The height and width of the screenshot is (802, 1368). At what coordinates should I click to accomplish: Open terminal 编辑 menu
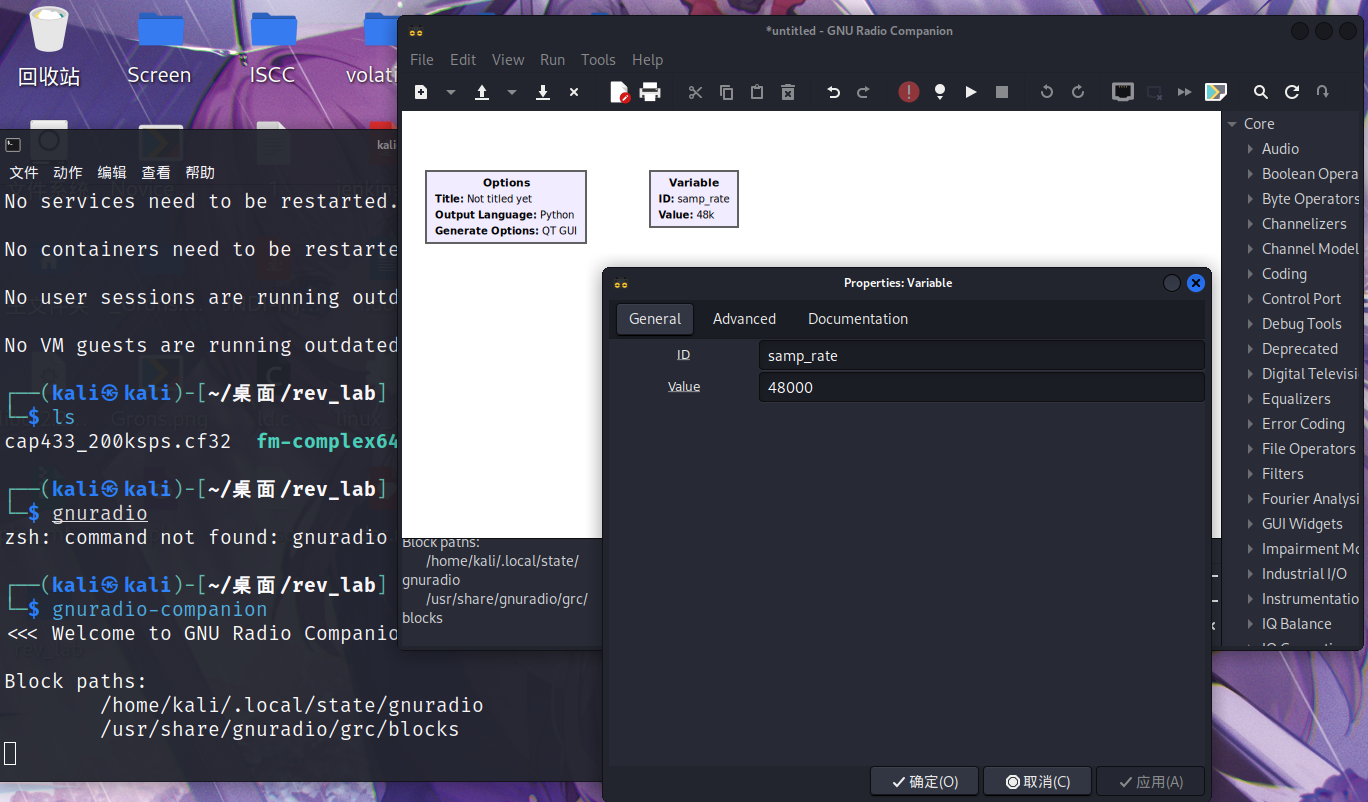tap(112, 173)
